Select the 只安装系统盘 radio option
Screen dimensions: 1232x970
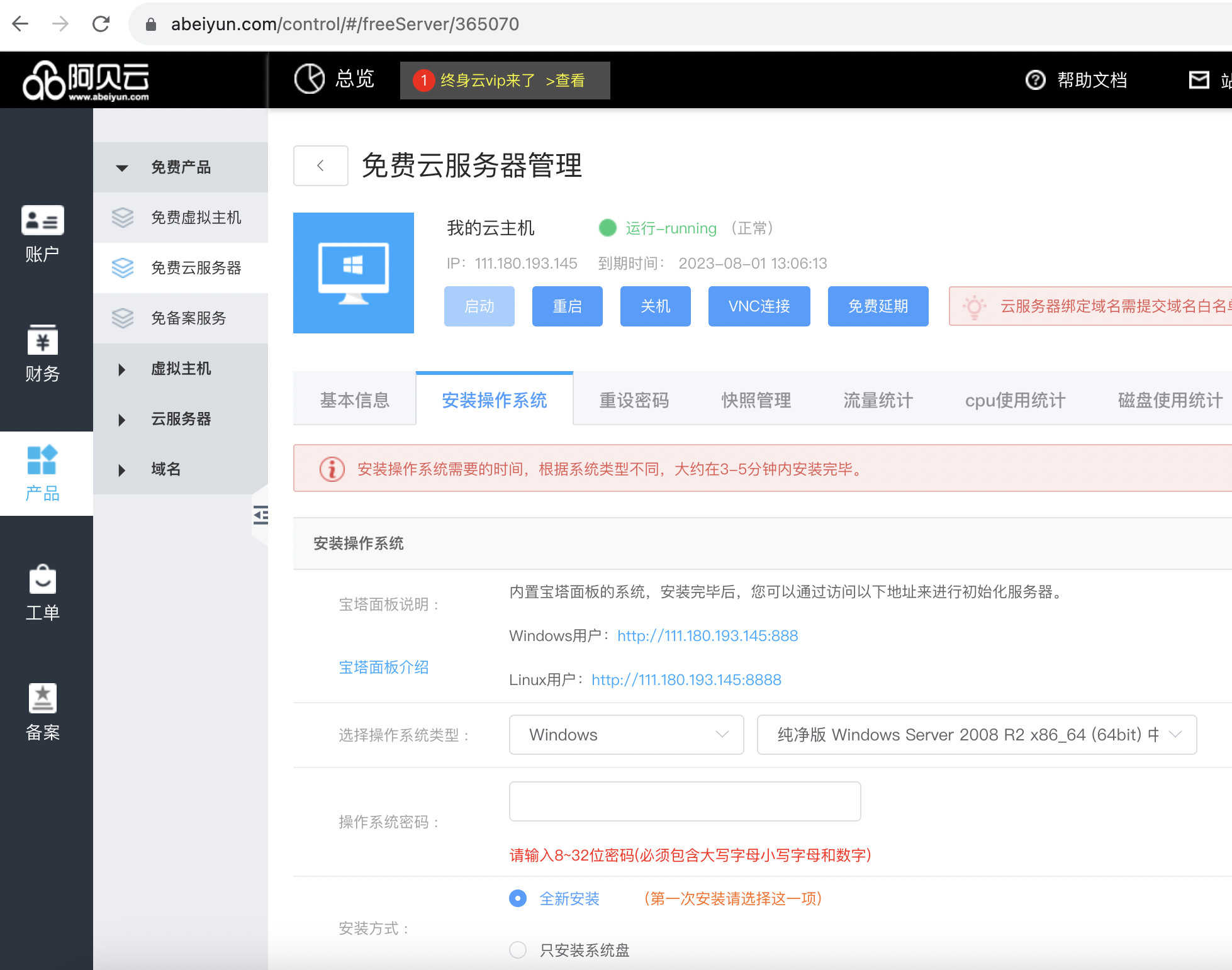pos(518,950)
